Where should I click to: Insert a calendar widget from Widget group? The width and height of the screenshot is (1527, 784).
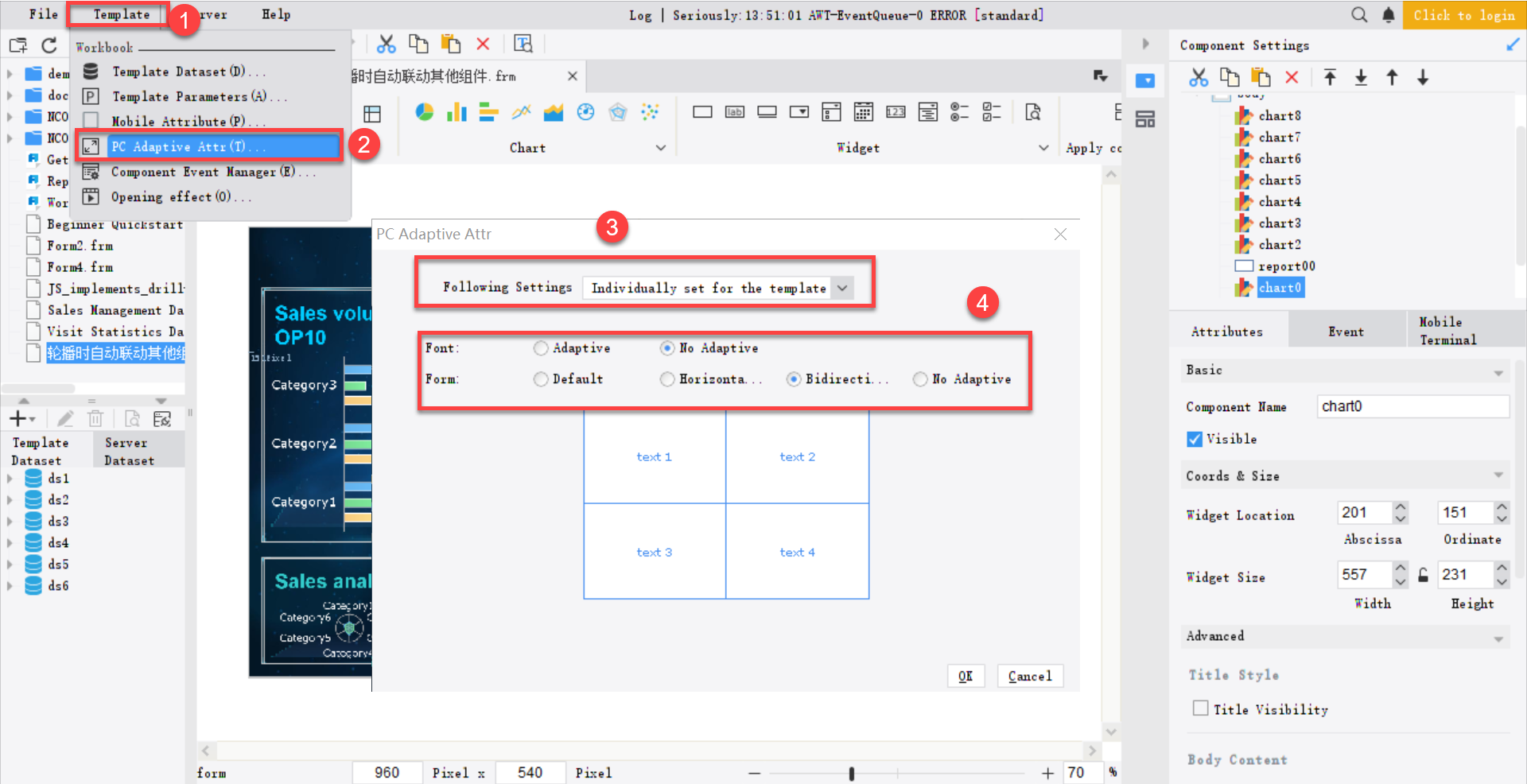[863, 111]
